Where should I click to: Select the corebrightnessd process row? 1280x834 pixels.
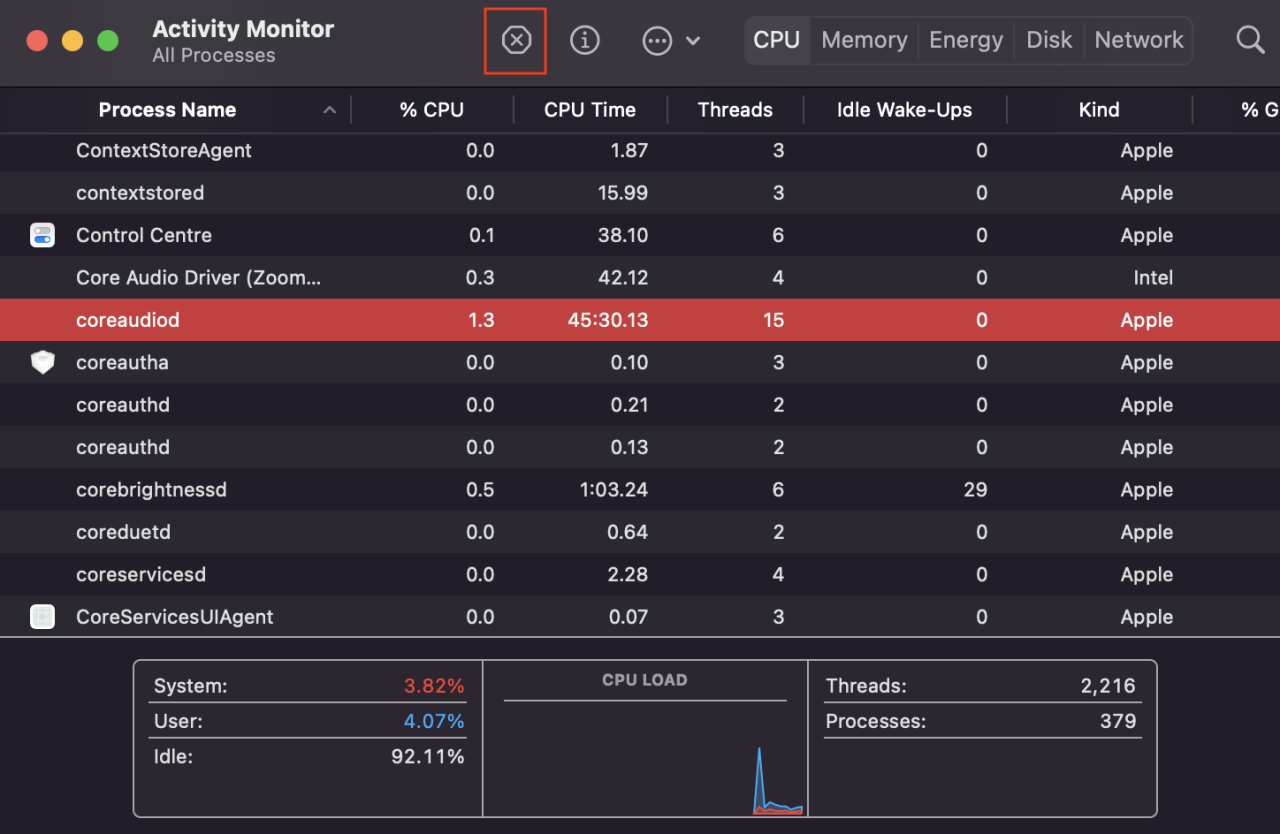pyautogui.click(x=640, y=490)
